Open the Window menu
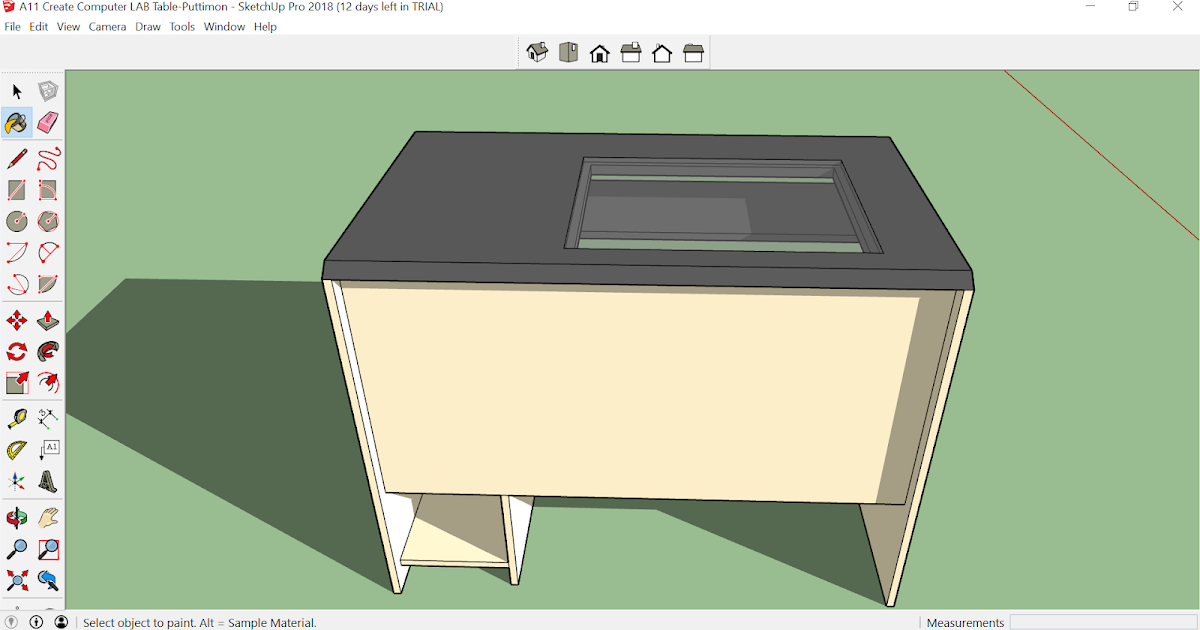 [224, 26]
